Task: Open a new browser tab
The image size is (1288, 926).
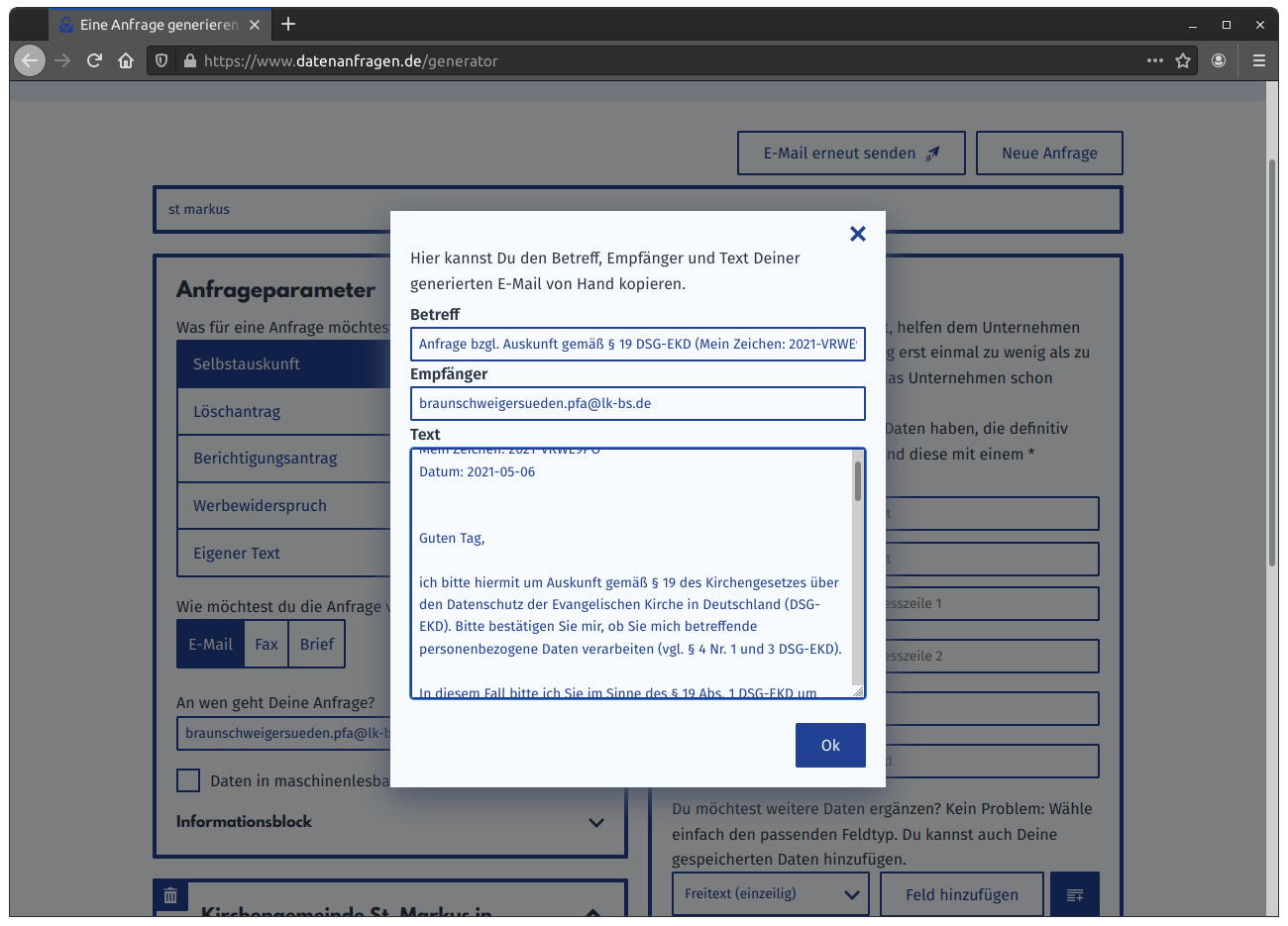Action: (287, 24)
